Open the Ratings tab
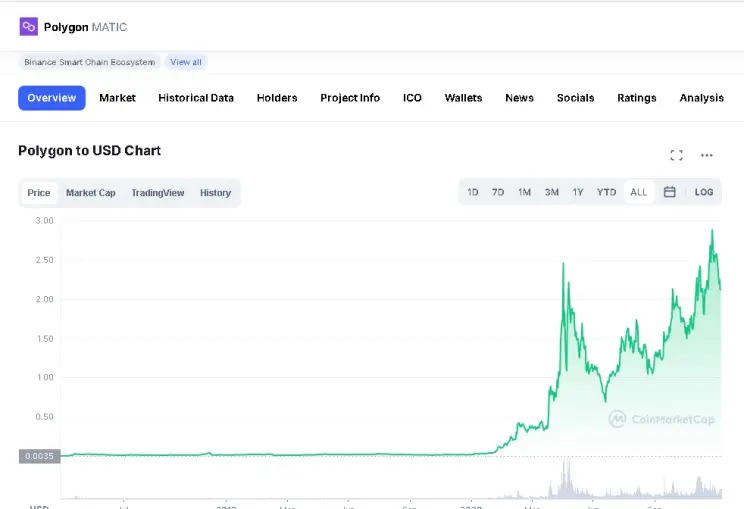744x509 pixels. (x=637, y=98)
